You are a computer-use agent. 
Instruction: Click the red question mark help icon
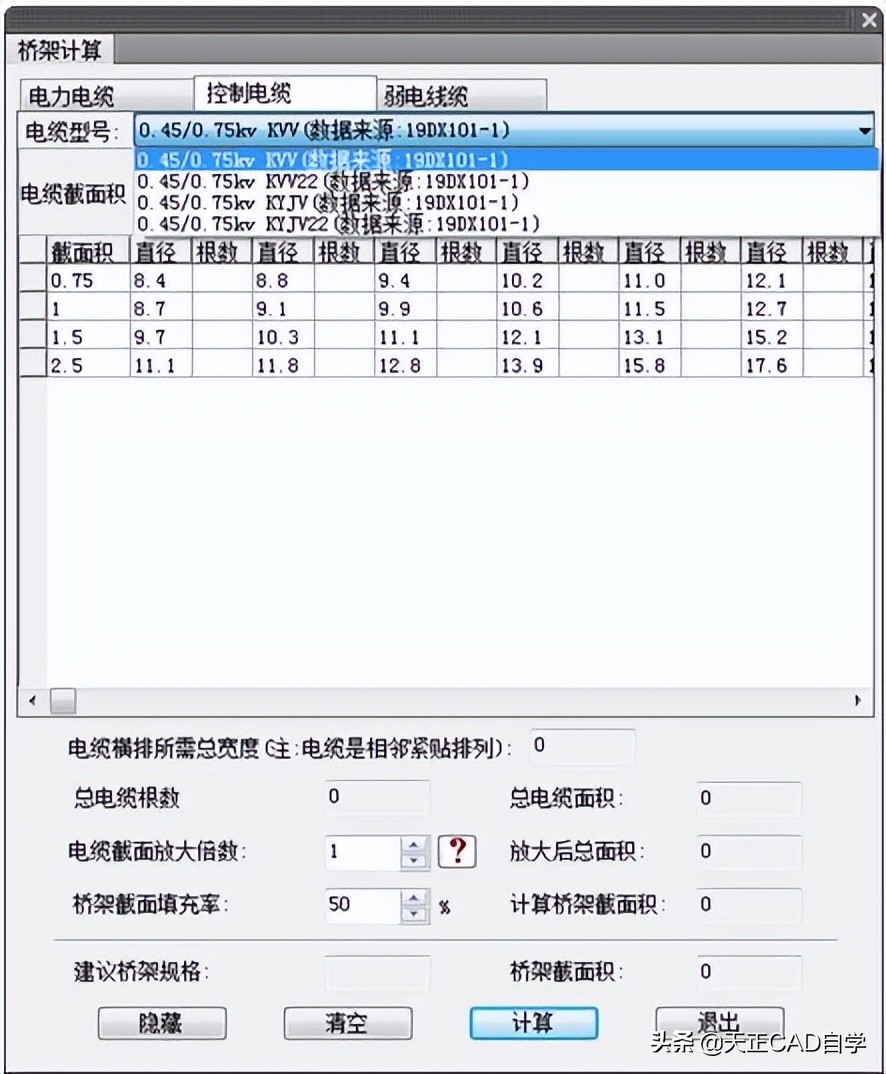click(x=457, y=852)
